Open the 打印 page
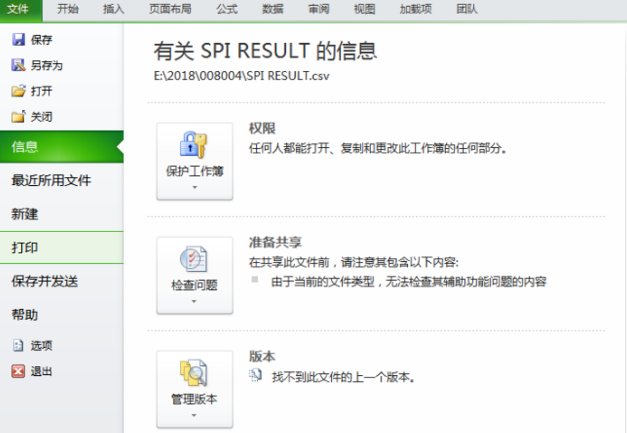Screen dimensions: 627x433 coord(62,247)
